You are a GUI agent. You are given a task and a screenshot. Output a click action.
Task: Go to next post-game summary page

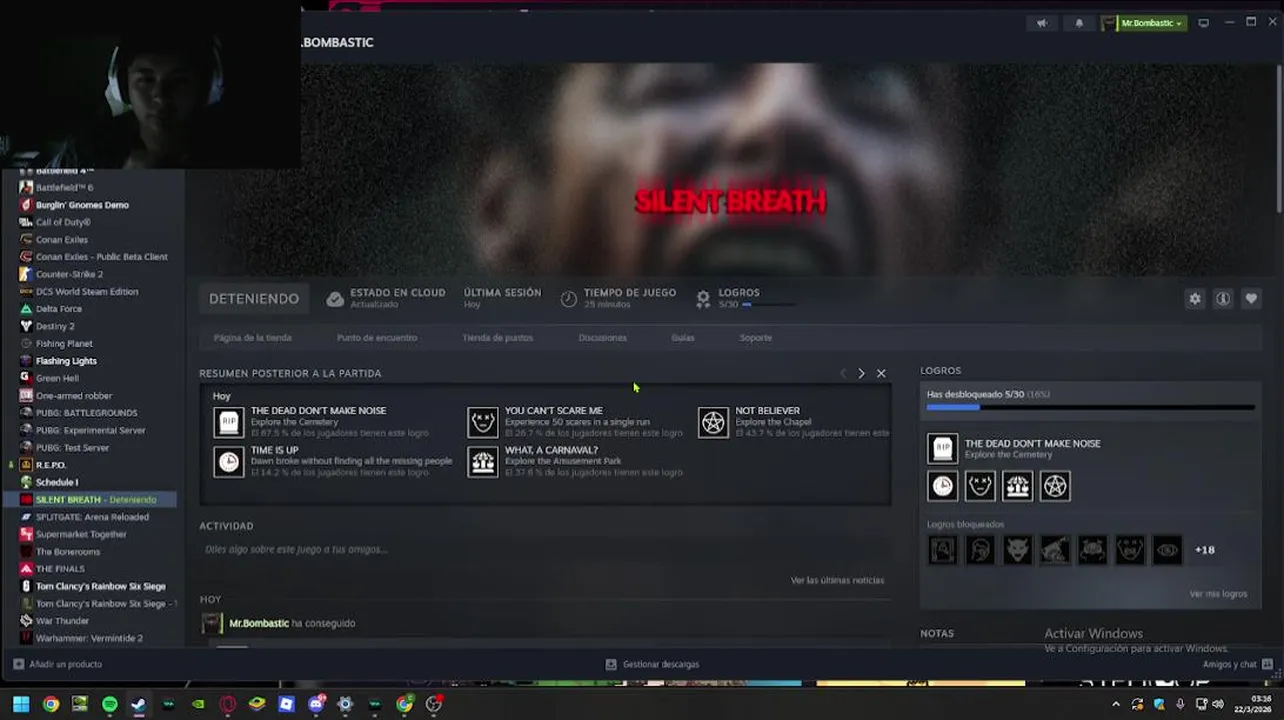tap(861, 373)
